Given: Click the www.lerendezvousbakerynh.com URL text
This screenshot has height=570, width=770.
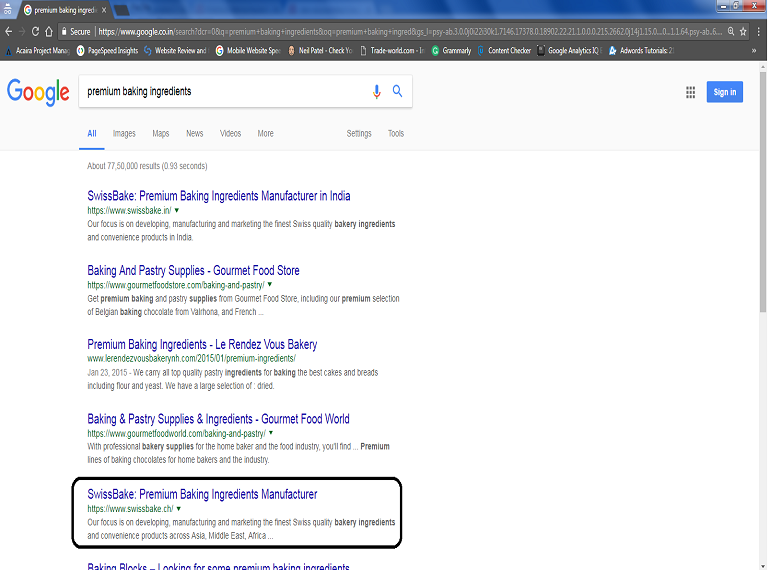Looking at the screenshot, I should (192, 358).
